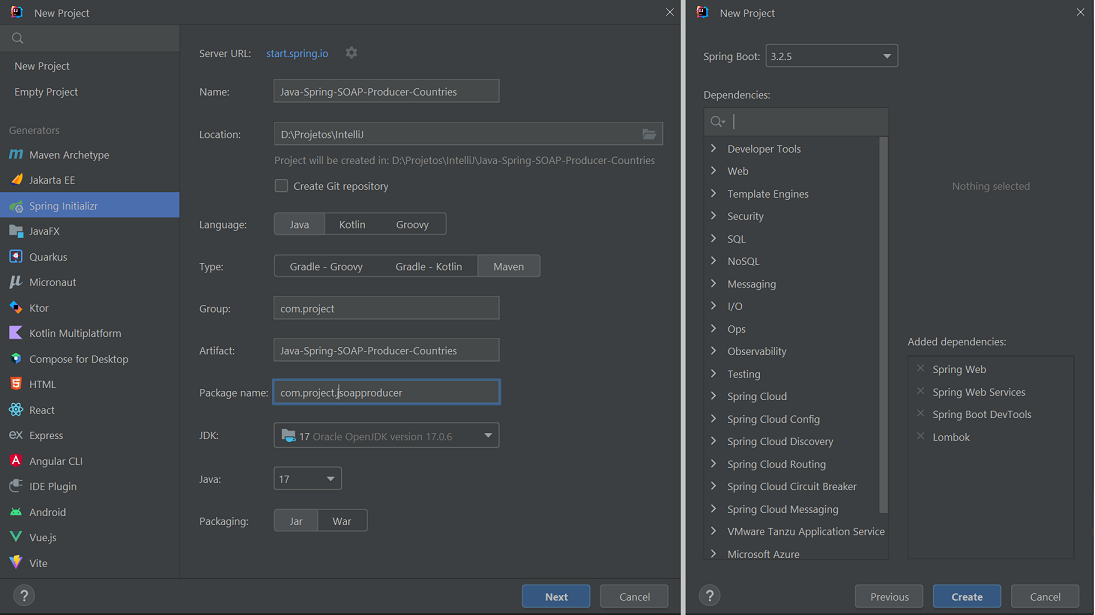Screen dimensions: 1095x615
Task: Open the start.spring.io link
Action: pos(297,53)
